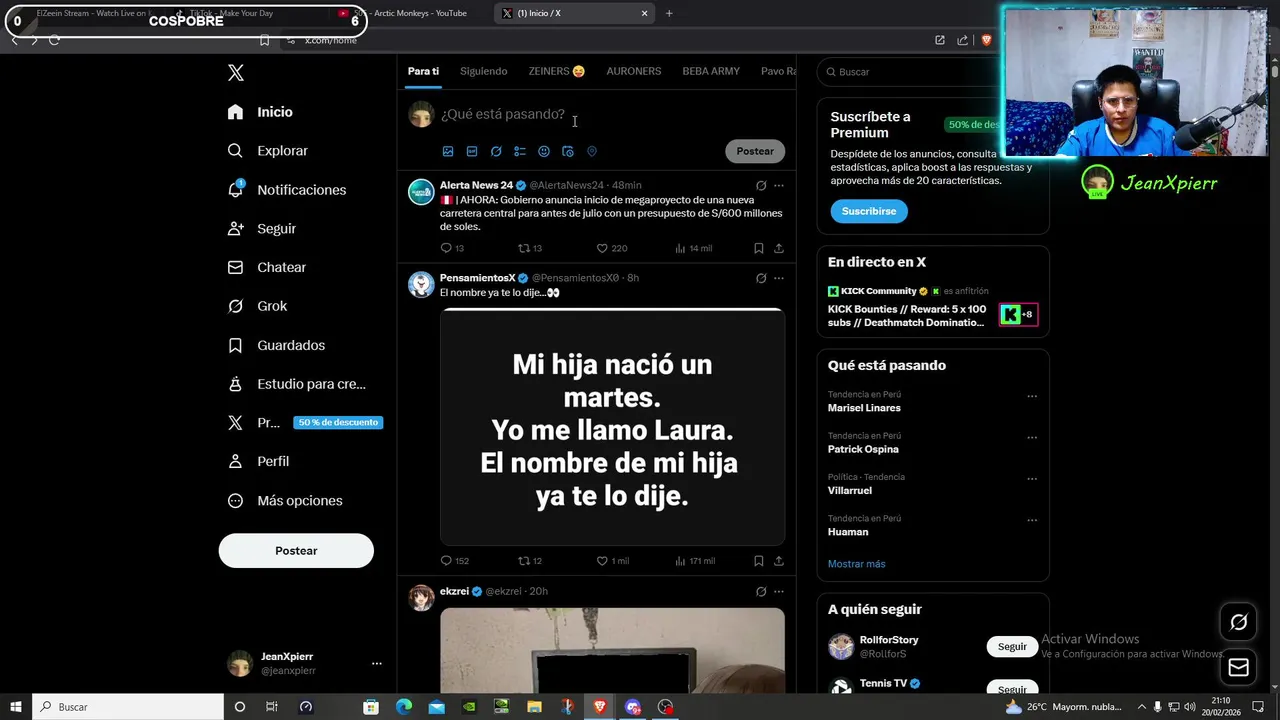Open Más opciones in the sidebar

pos(285,500)
